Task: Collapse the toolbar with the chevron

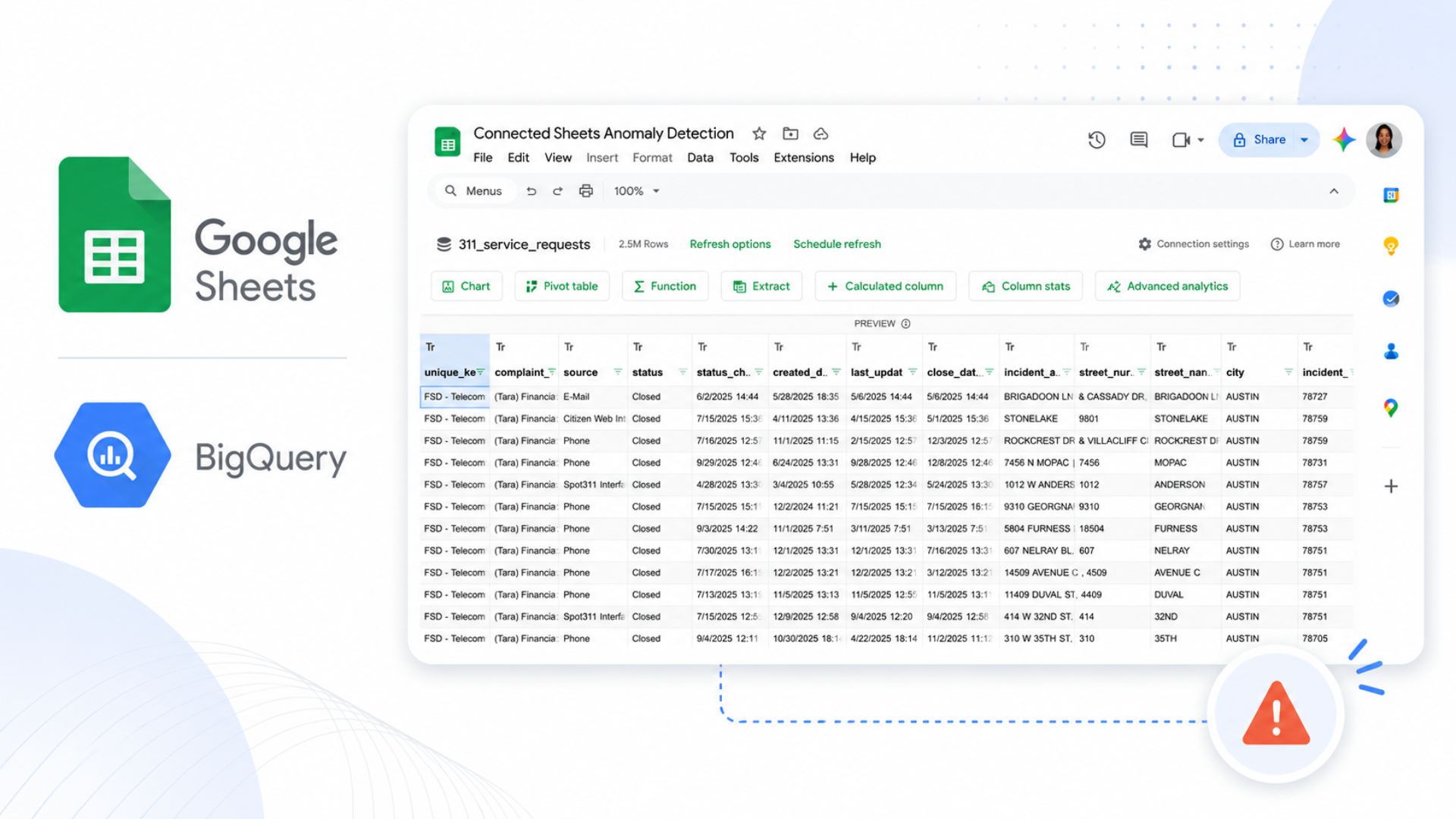Action: (1334, 191)
